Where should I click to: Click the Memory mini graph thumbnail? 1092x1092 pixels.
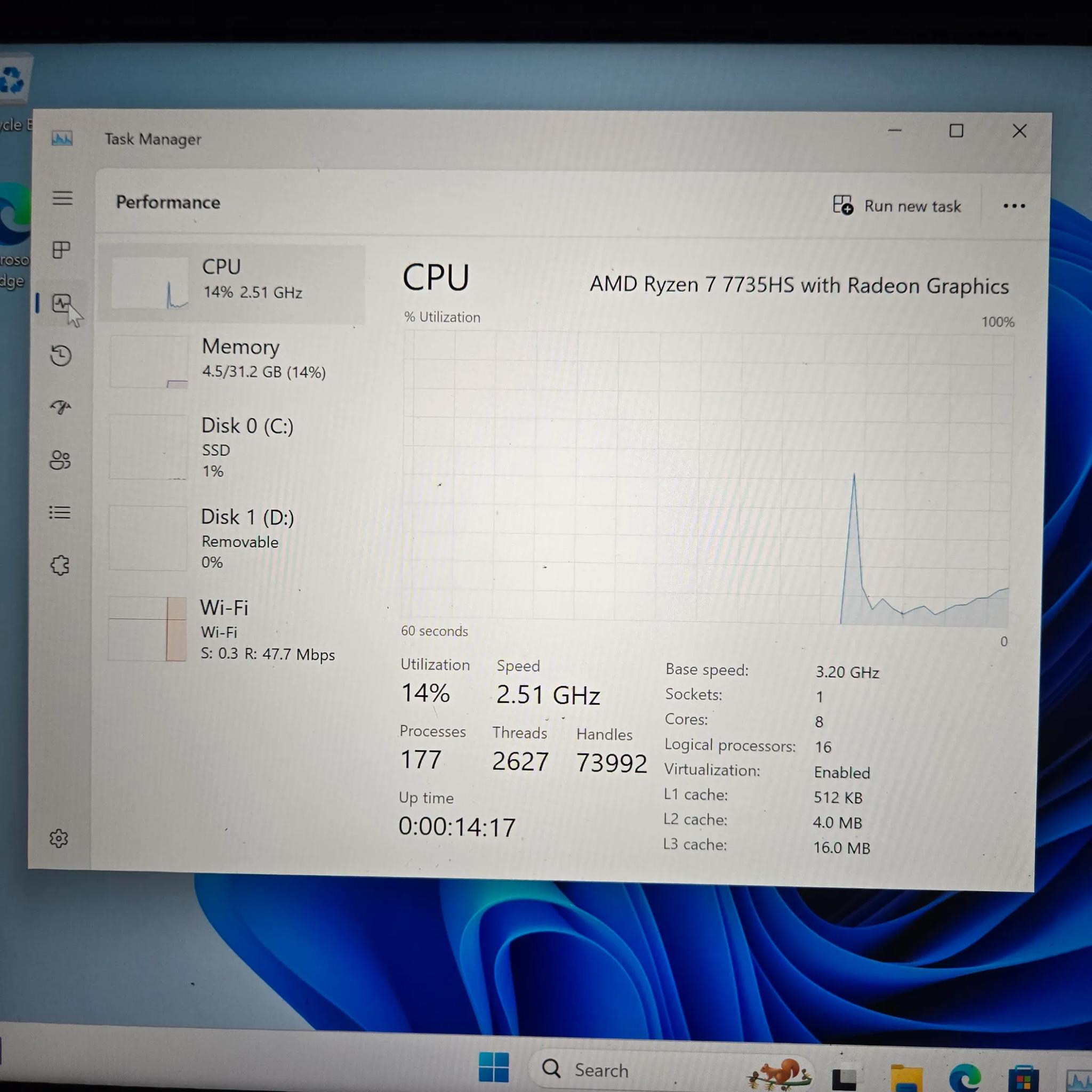[x=149, y=362]
